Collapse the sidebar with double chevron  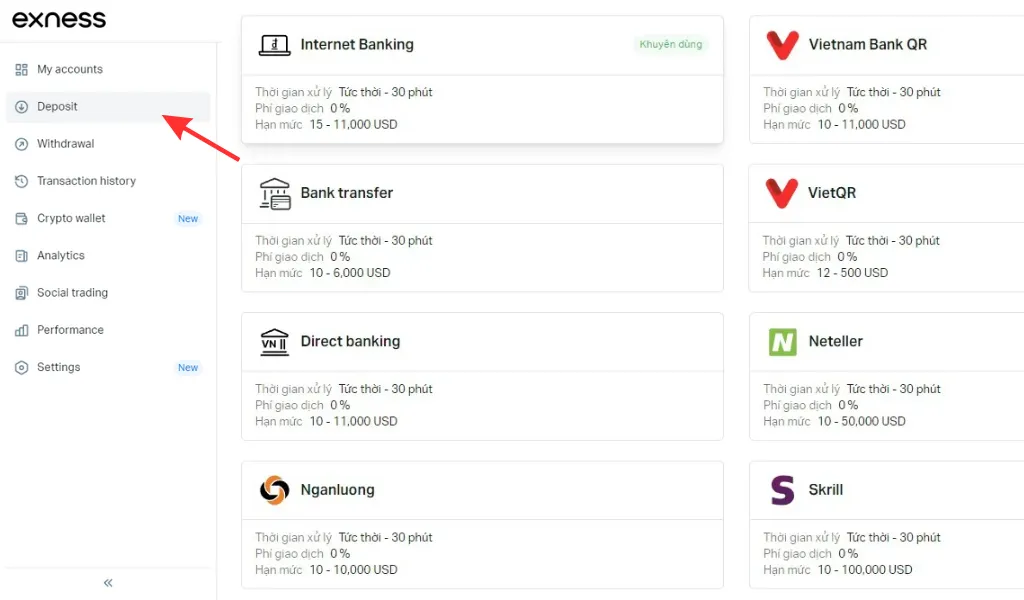[x=108, y=583]
